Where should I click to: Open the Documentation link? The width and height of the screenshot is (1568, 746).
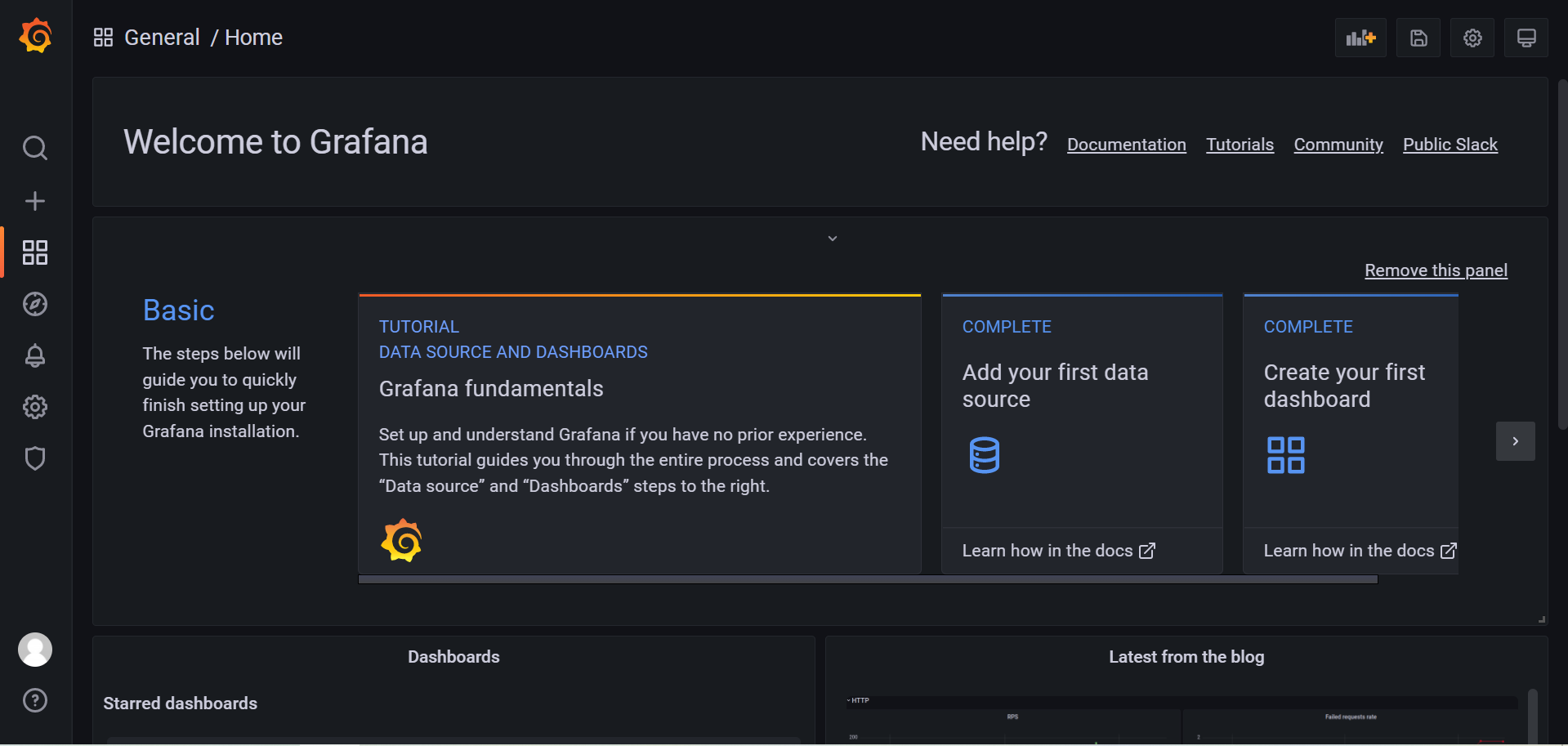point(1126,144)
